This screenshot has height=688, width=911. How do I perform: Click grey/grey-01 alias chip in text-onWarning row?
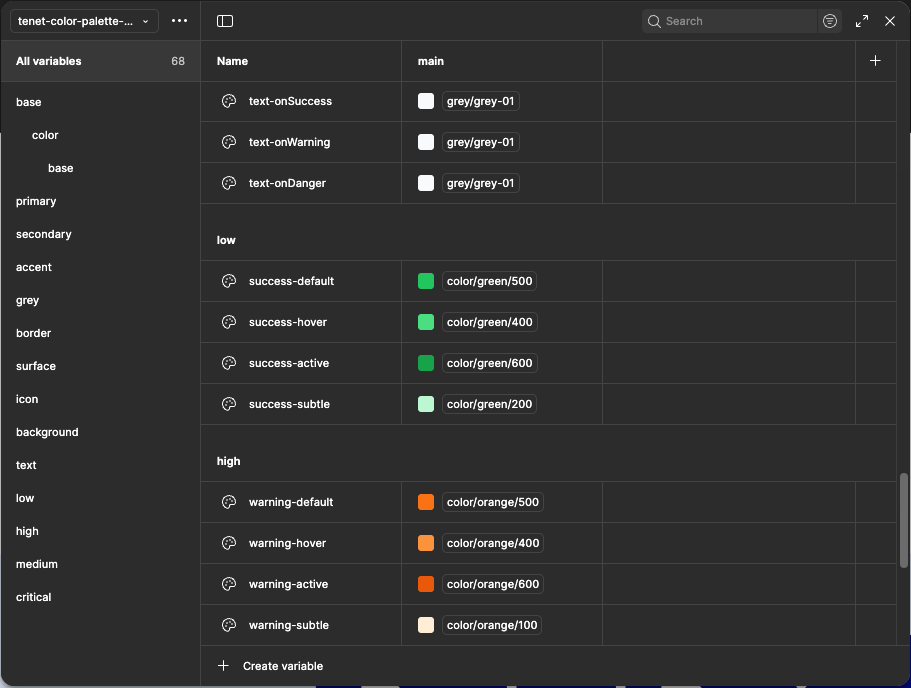(480, 142)
